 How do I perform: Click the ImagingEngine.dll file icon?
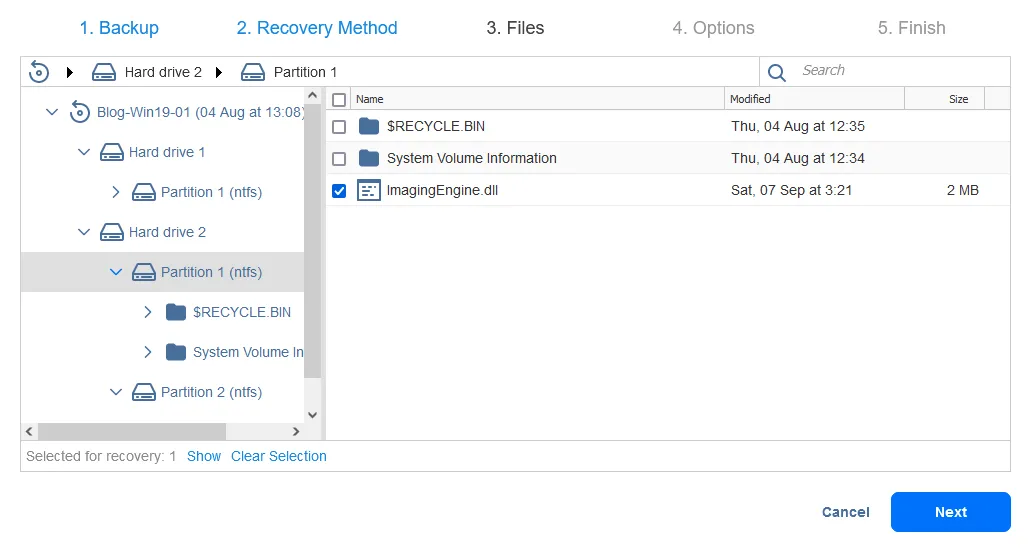(369, 190)
